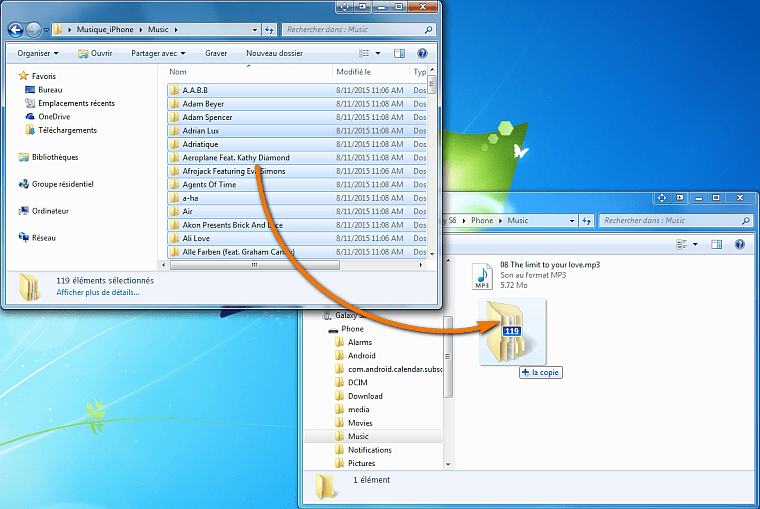Click the Graver toolbar button

[x=216, y=53]
